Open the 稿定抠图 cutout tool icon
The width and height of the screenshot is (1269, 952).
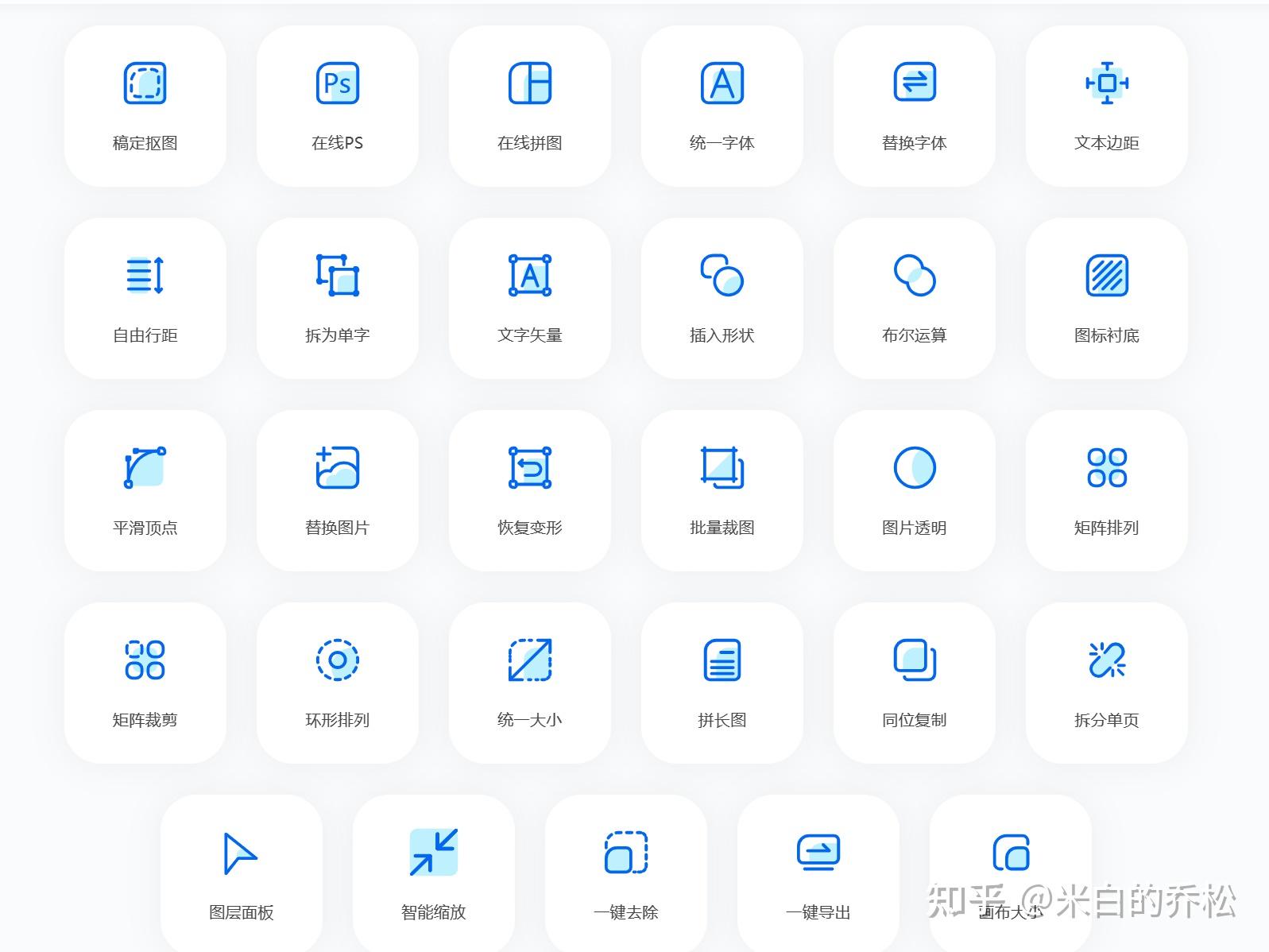145,83
